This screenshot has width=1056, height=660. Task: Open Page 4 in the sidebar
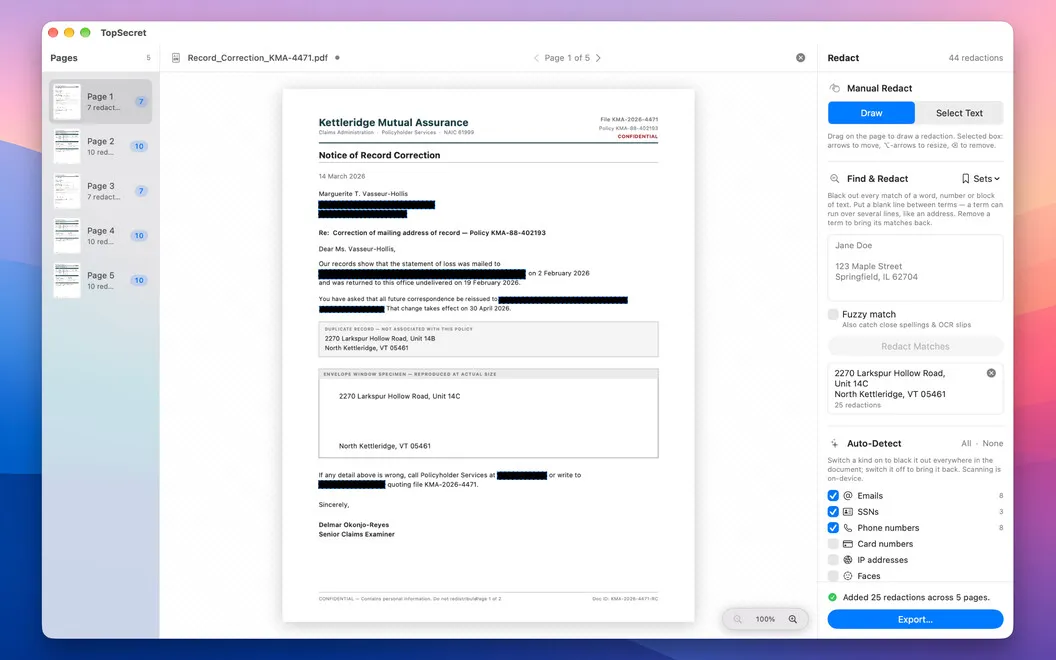pyautogui.click(x=100, y=236)
